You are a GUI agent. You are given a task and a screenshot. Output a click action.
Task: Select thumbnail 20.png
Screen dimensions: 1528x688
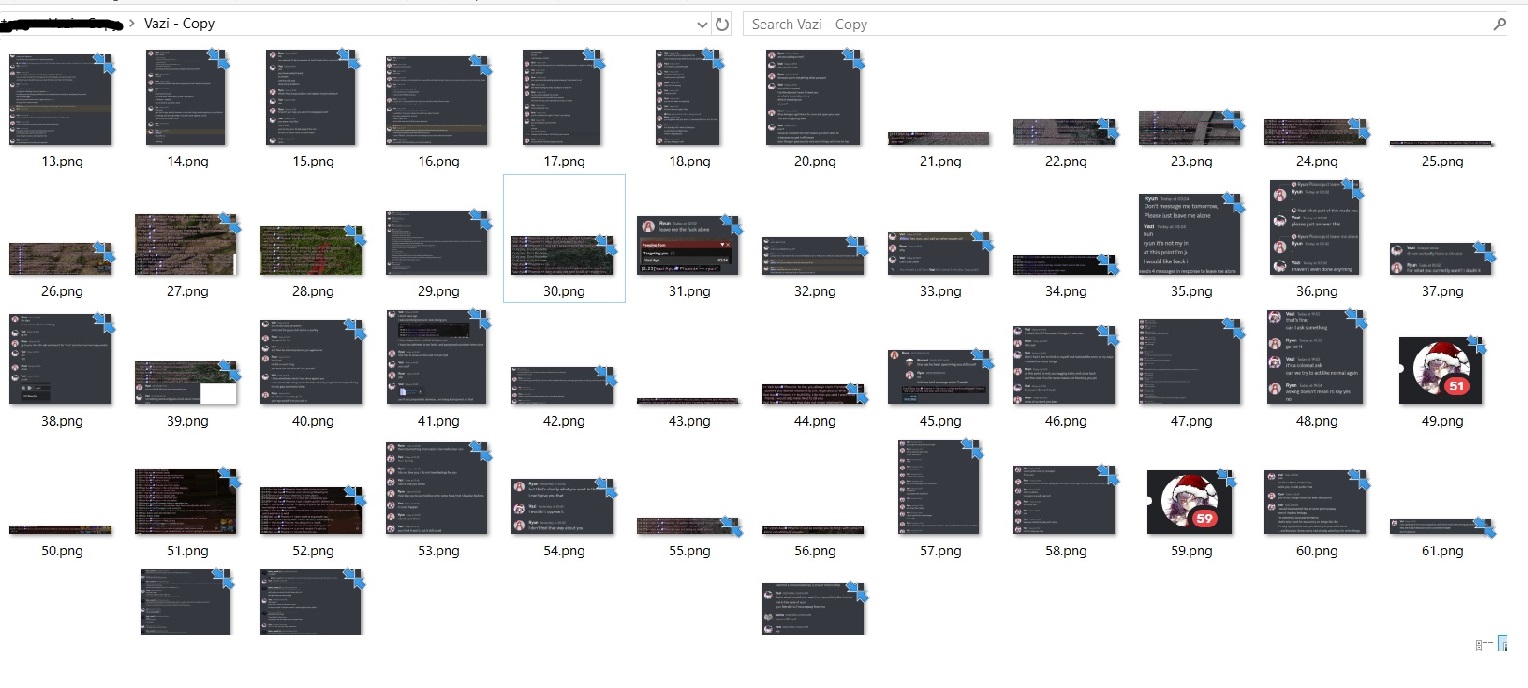point(813,98)
